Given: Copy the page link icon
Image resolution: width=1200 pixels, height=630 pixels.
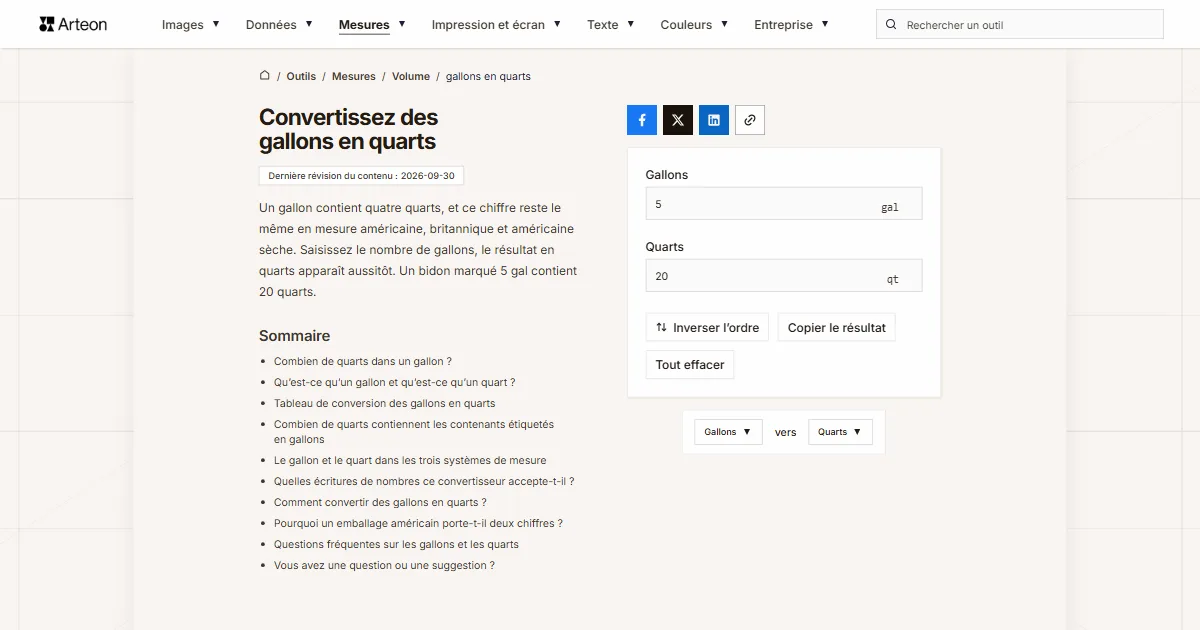Looking at the screenshot, I should (750, 120).
